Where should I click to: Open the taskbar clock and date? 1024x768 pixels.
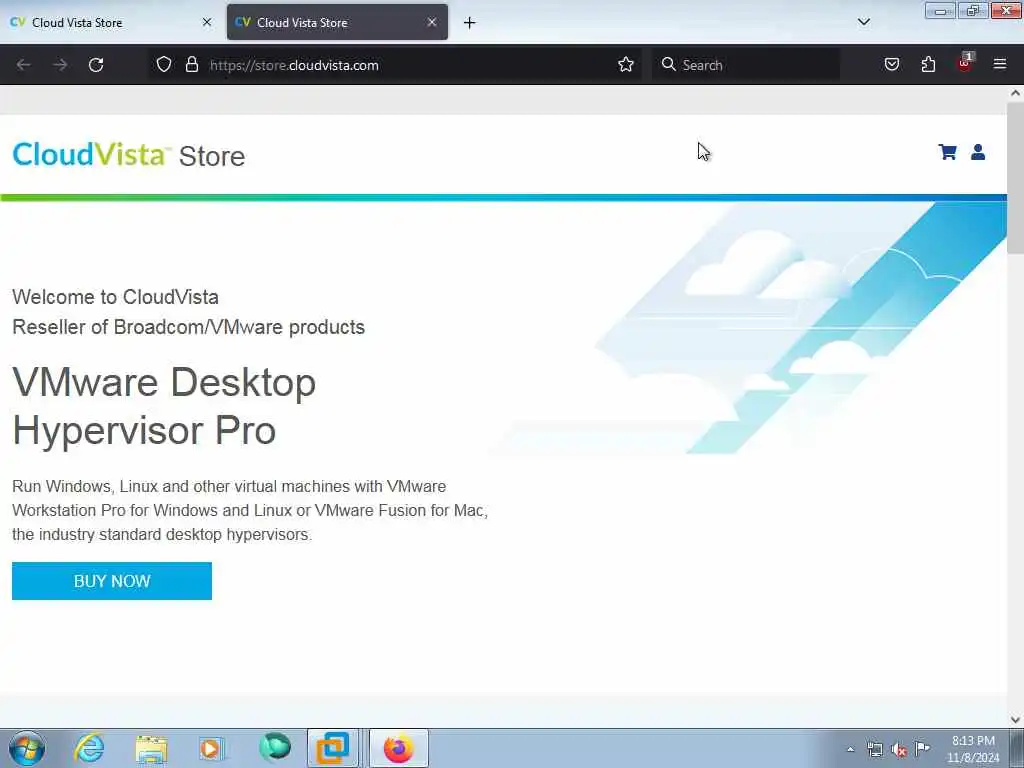[973, 749]
